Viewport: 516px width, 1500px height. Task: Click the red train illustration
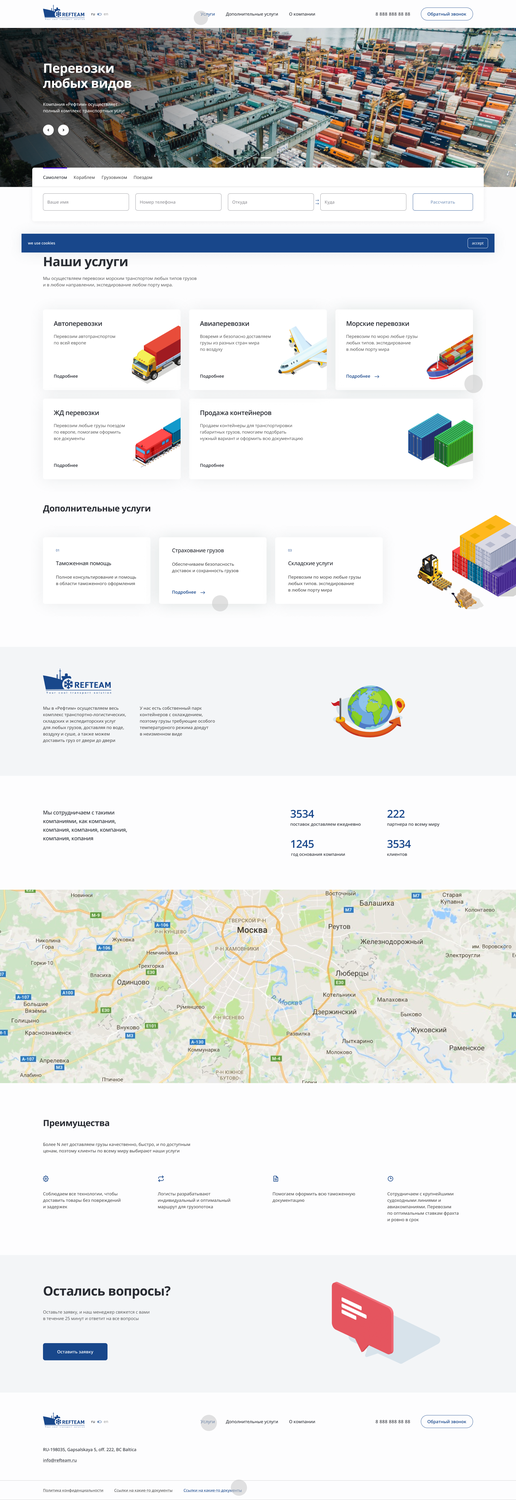(x=157, y=442)
